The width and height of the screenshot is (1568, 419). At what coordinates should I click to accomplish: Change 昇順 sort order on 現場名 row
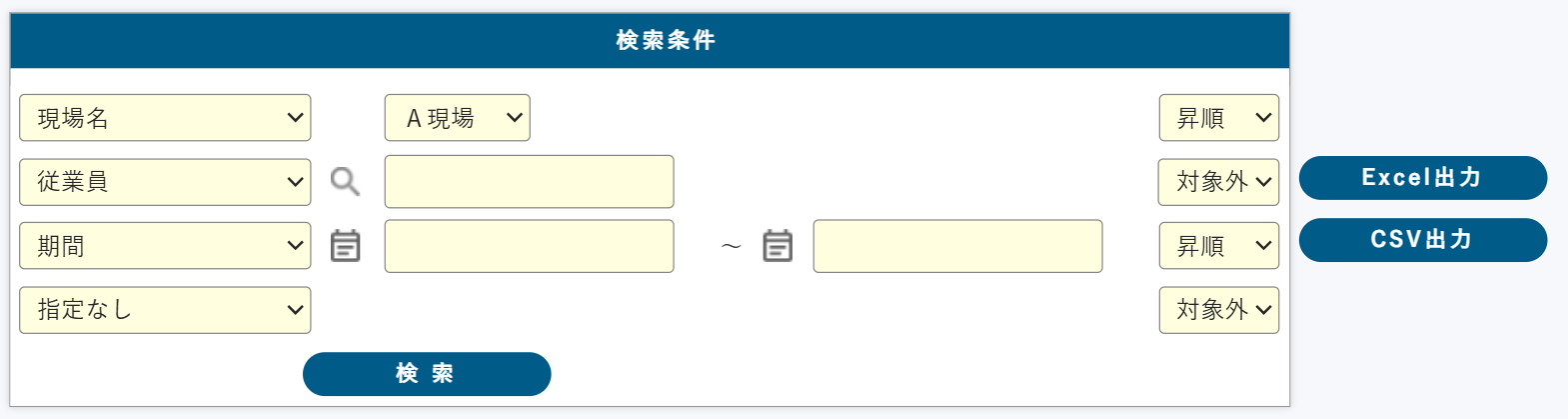click(1219, 118)
